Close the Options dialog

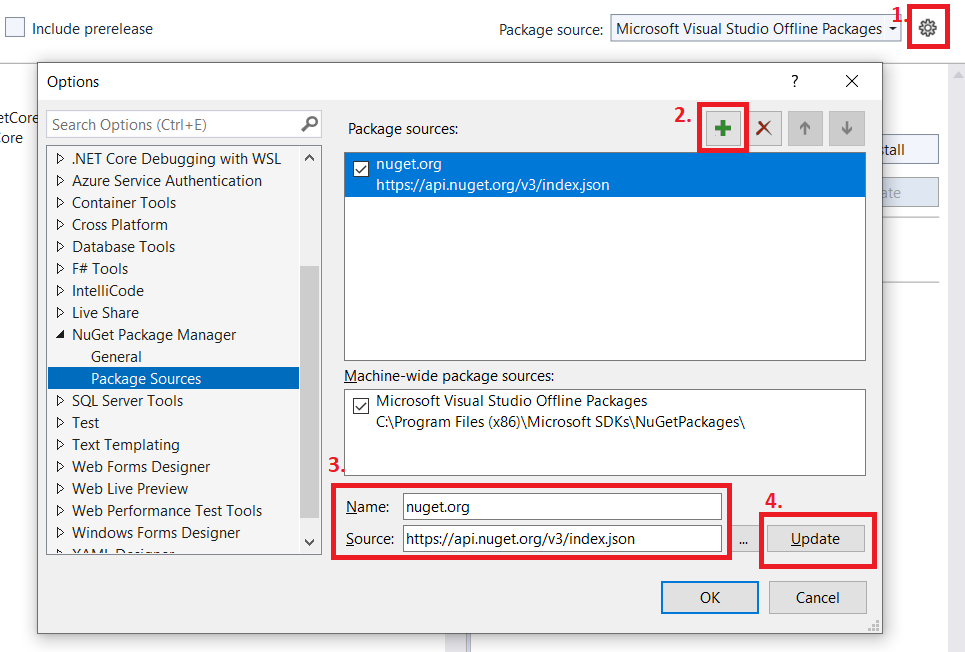852,81
